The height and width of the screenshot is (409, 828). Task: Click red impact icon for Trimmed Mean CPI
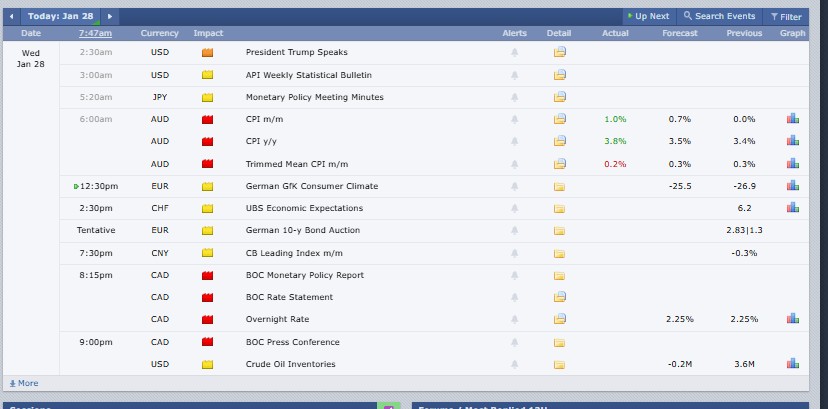pos(208,164)
